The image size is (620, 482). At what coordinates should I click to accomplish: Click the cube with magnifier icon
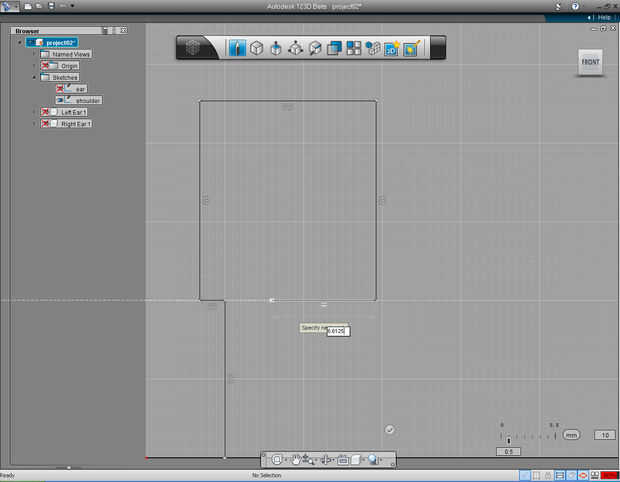pyautogui.click(x=315, y=49)
